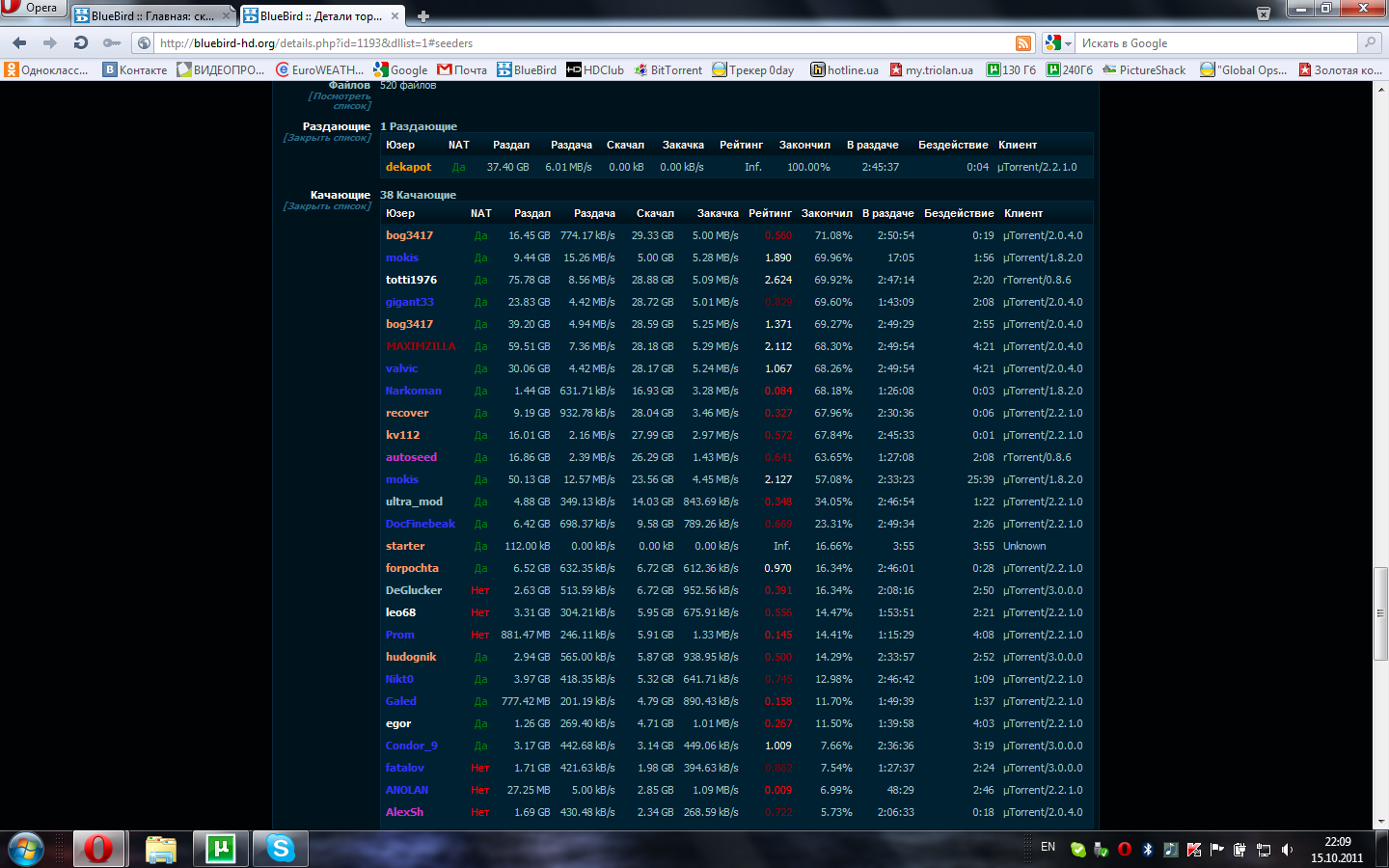Open user kv112 profile link

[402, 435]
